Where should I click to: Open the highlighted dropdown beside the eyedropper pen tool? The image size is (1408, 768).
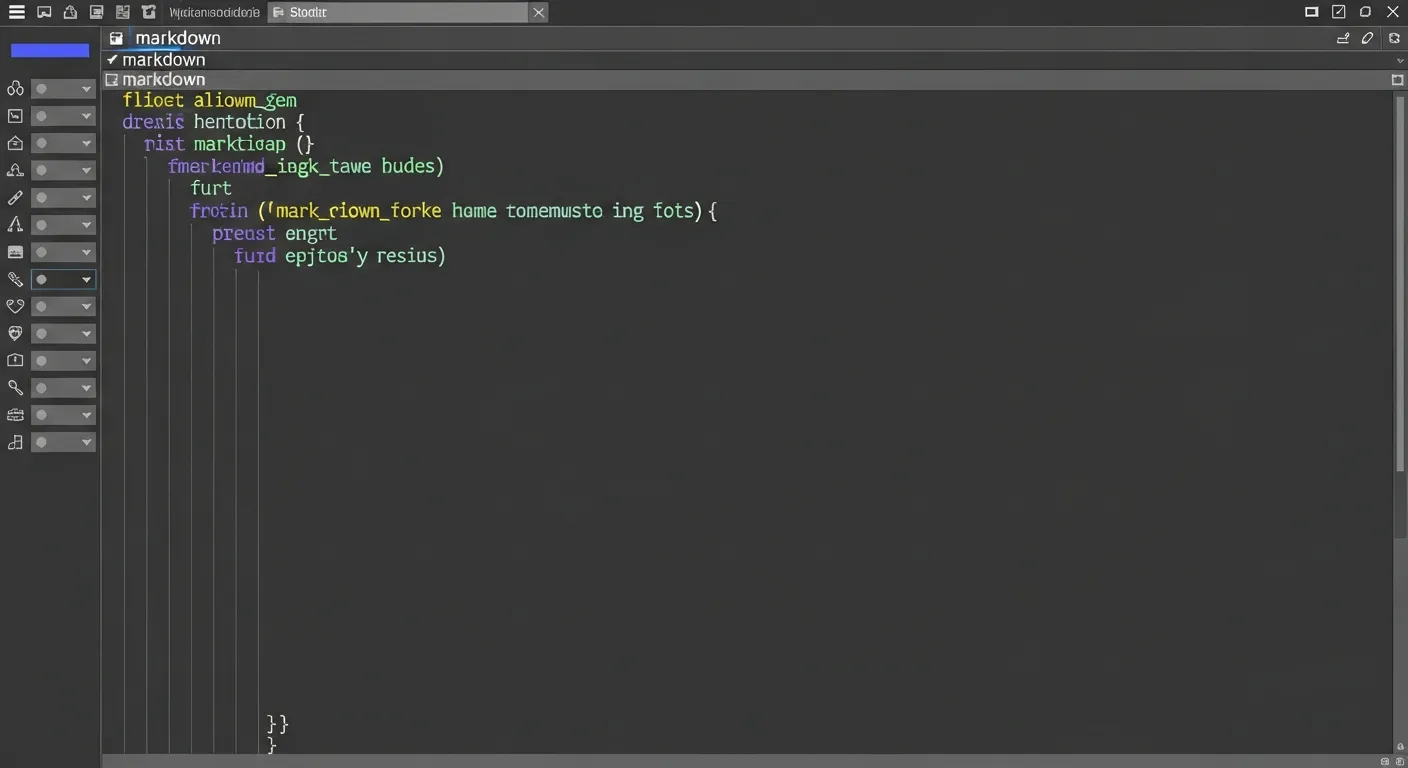click(x=64, y=279)
